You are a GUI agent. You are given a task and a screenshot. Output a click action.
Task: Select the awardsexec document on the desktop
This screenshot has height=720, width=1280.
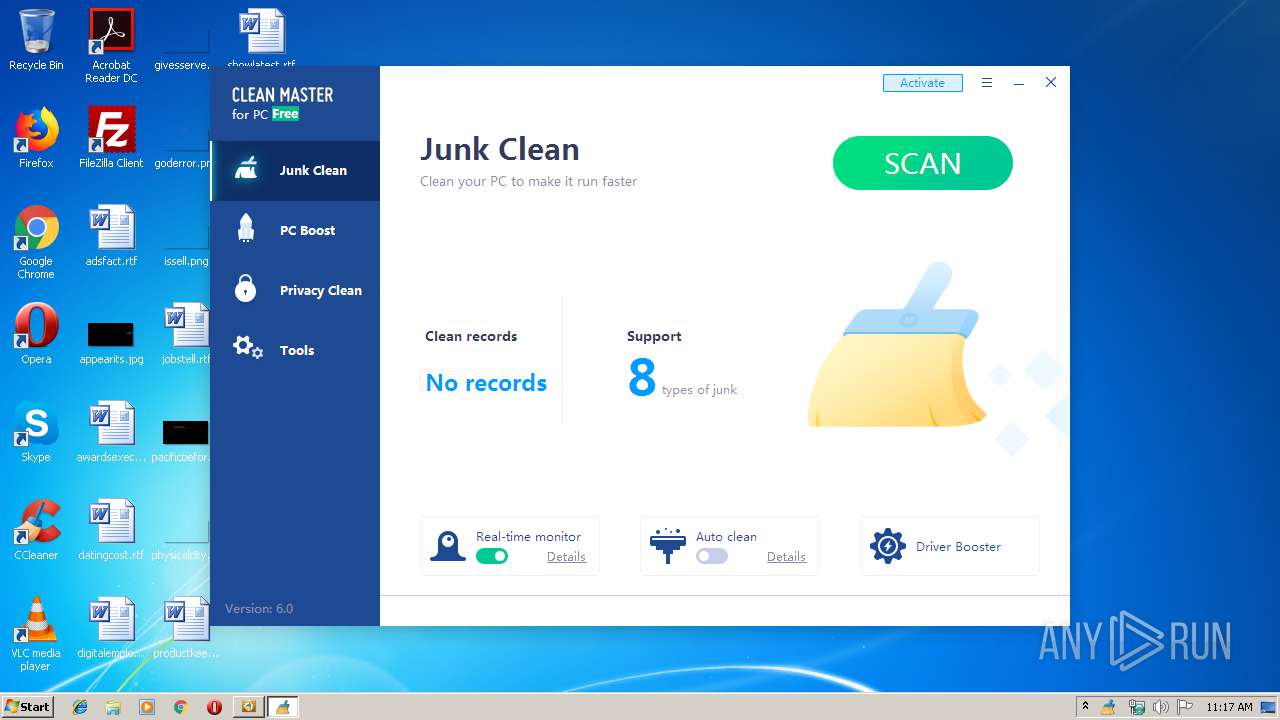(x=111, y=432)
